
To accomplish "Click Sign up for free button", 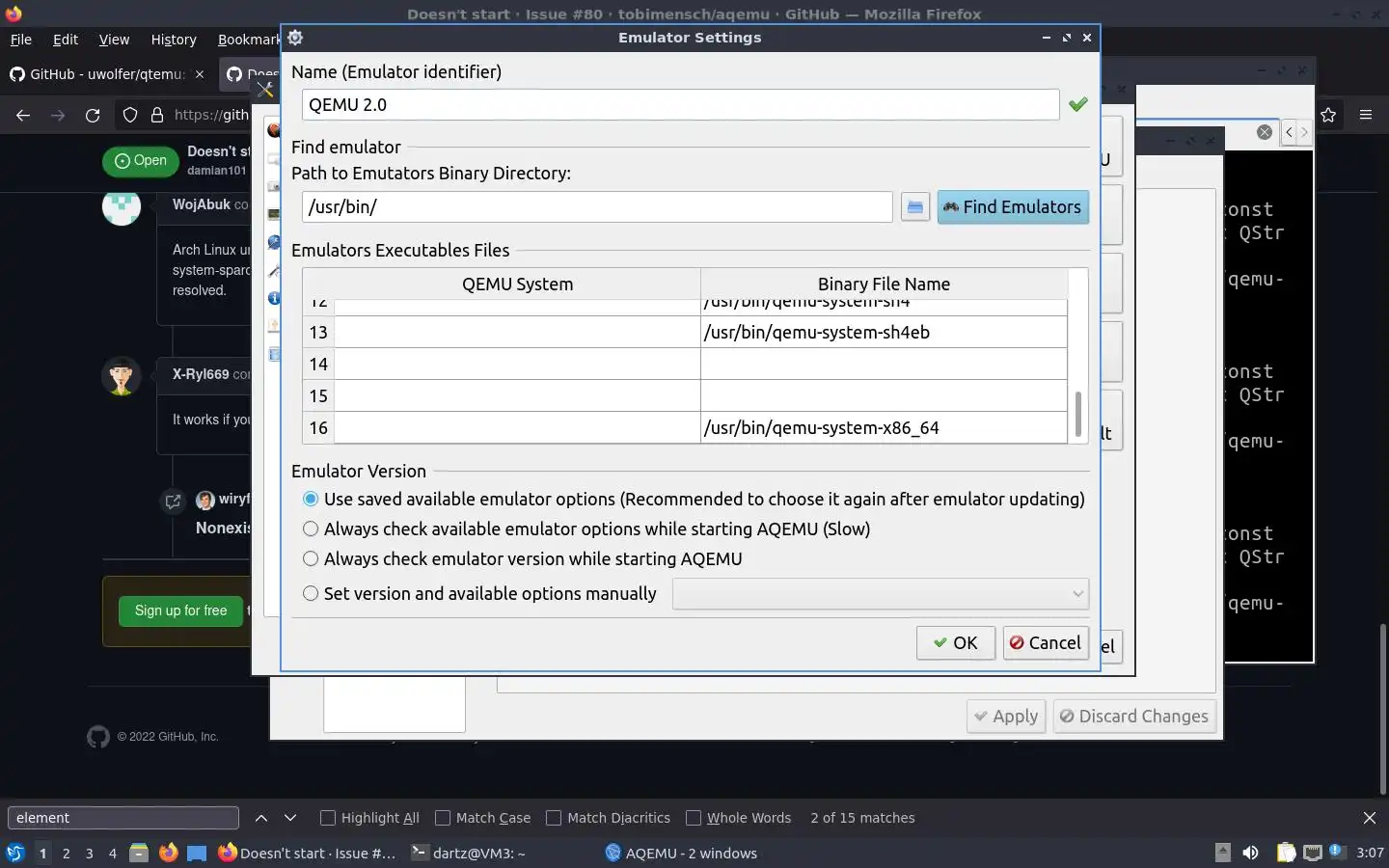I will pyautogui.click(x=180, y=610).
